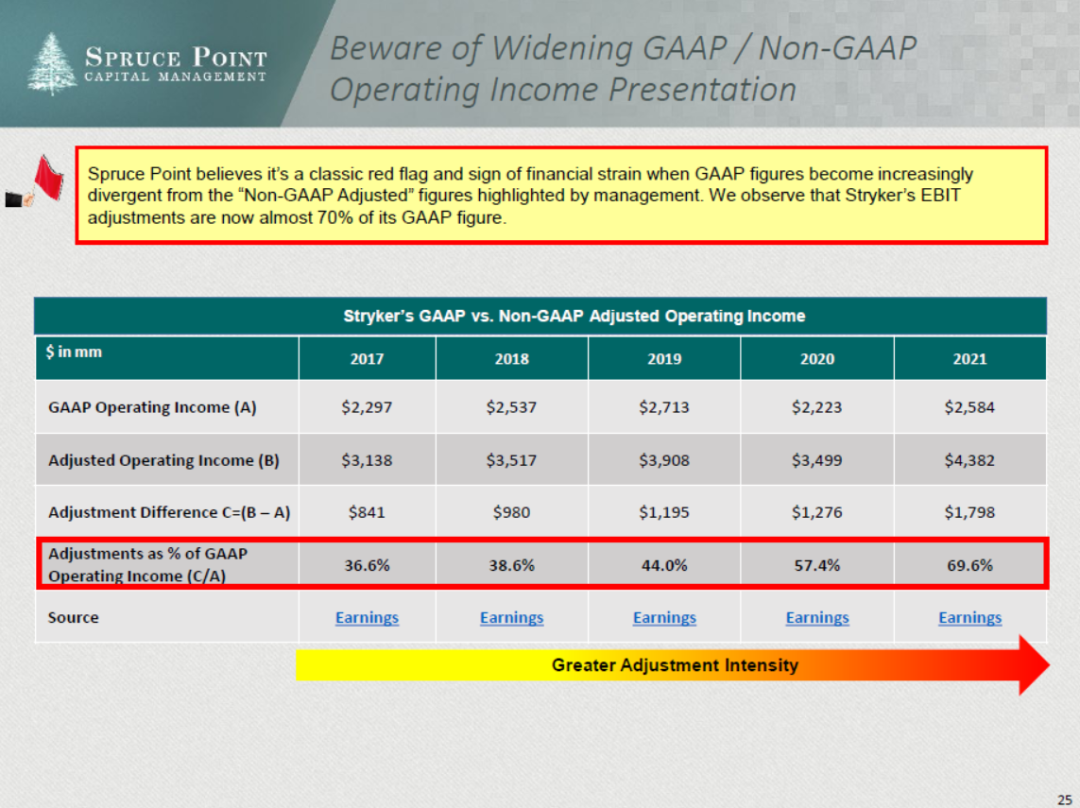Select the 38.6% percentage cell
The height and width of the screenshot is (808, 1080).
512,565
